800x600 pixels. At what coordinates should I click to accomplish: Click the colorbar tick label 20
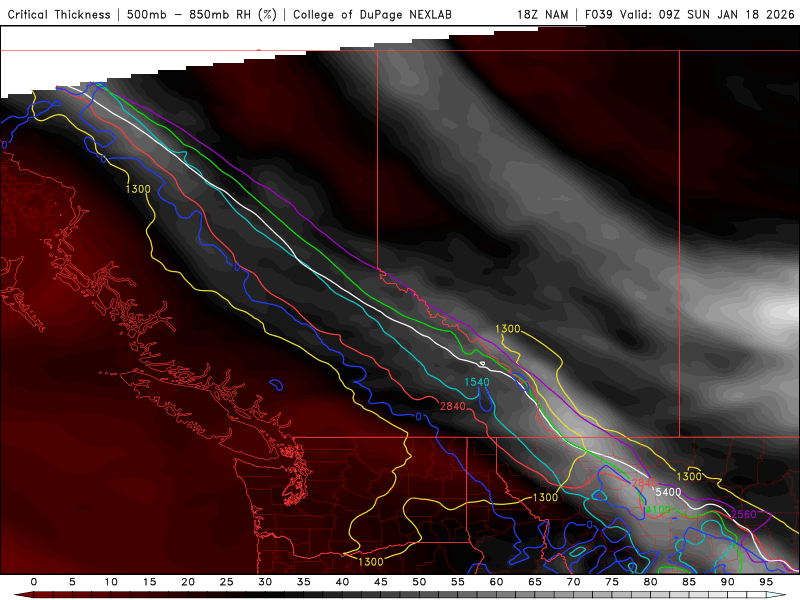click(188, 582)
